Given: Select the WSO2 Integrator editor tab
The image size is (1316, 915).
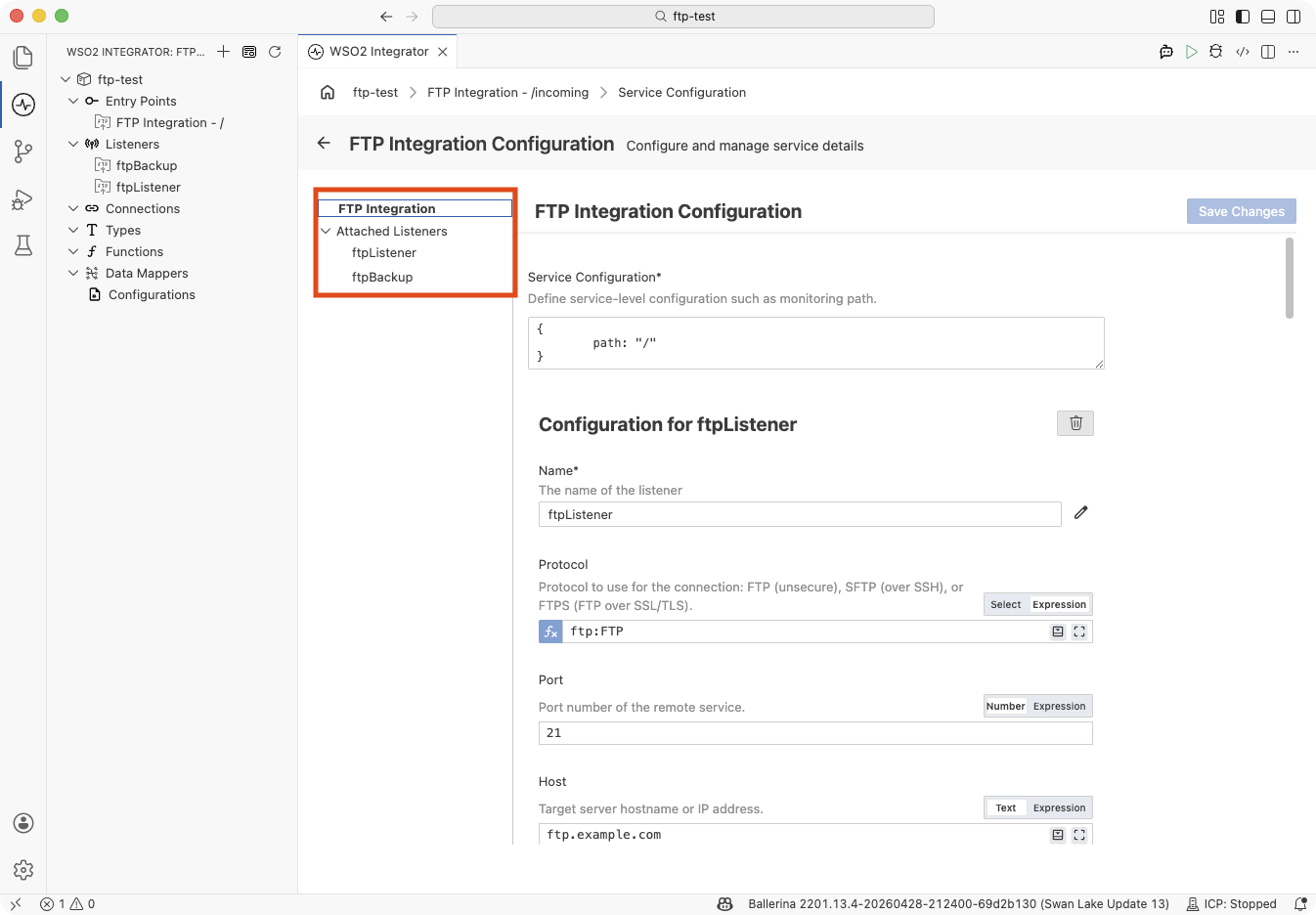Looking at the screenshot, I should tap(377, 52).
